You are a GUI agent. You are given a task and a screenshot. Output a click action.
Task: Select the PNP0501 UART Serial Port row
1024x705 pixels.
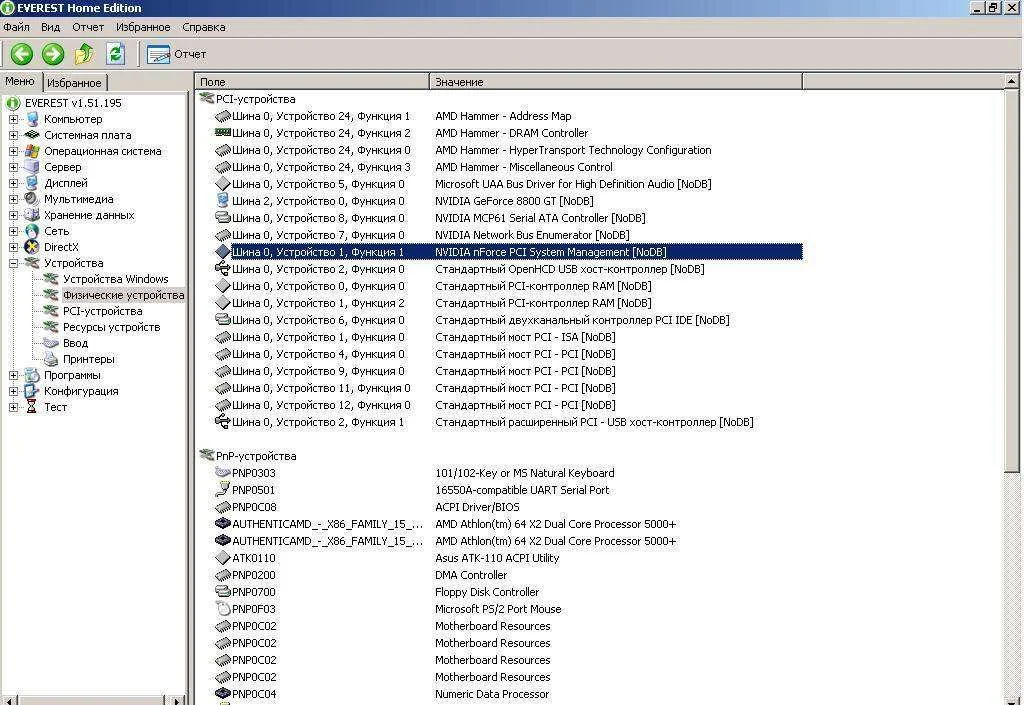pyautogui.click(x=509, y=490)
